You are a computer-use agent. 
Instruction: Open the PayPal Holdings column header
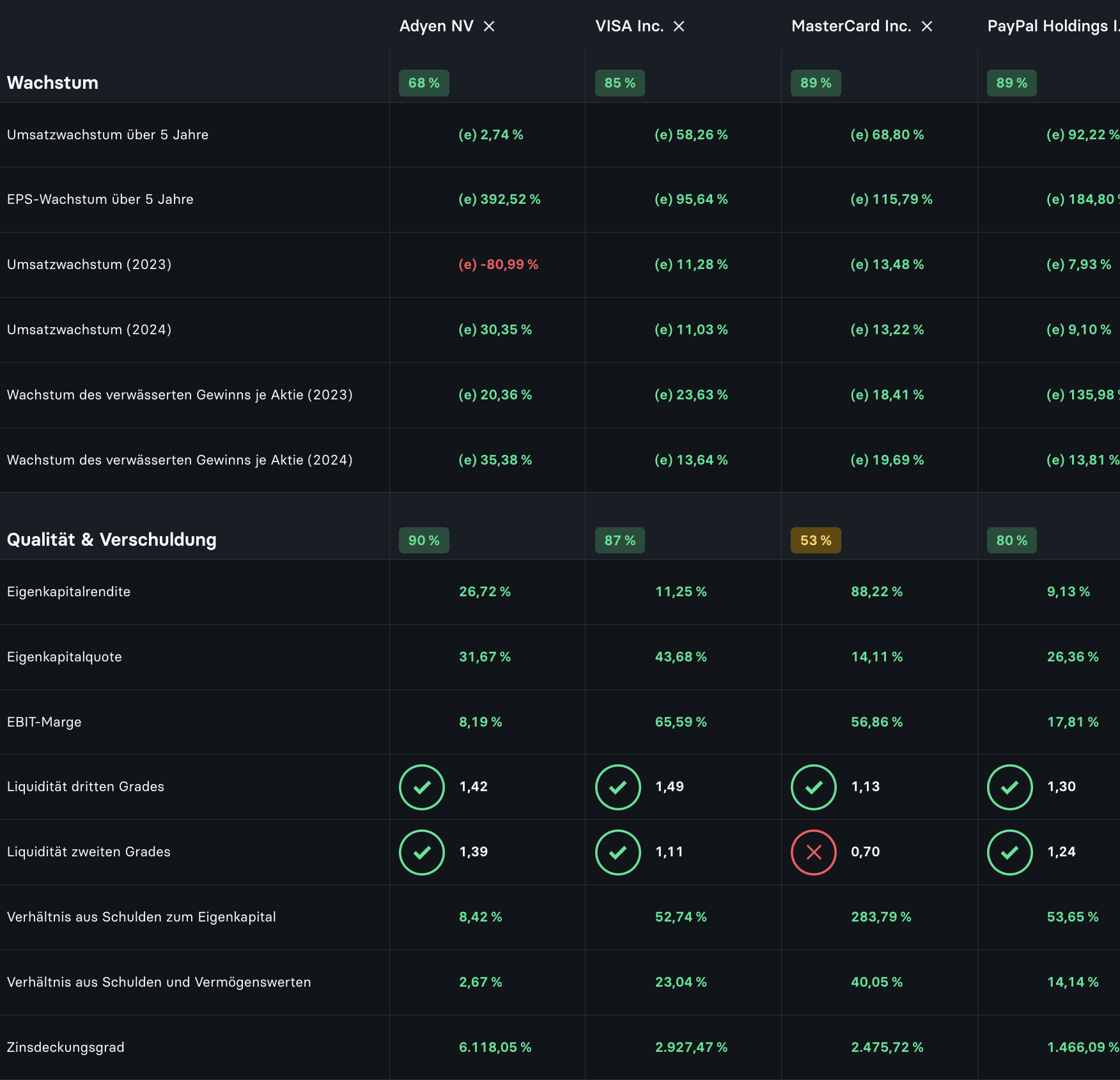[1054, 26]
